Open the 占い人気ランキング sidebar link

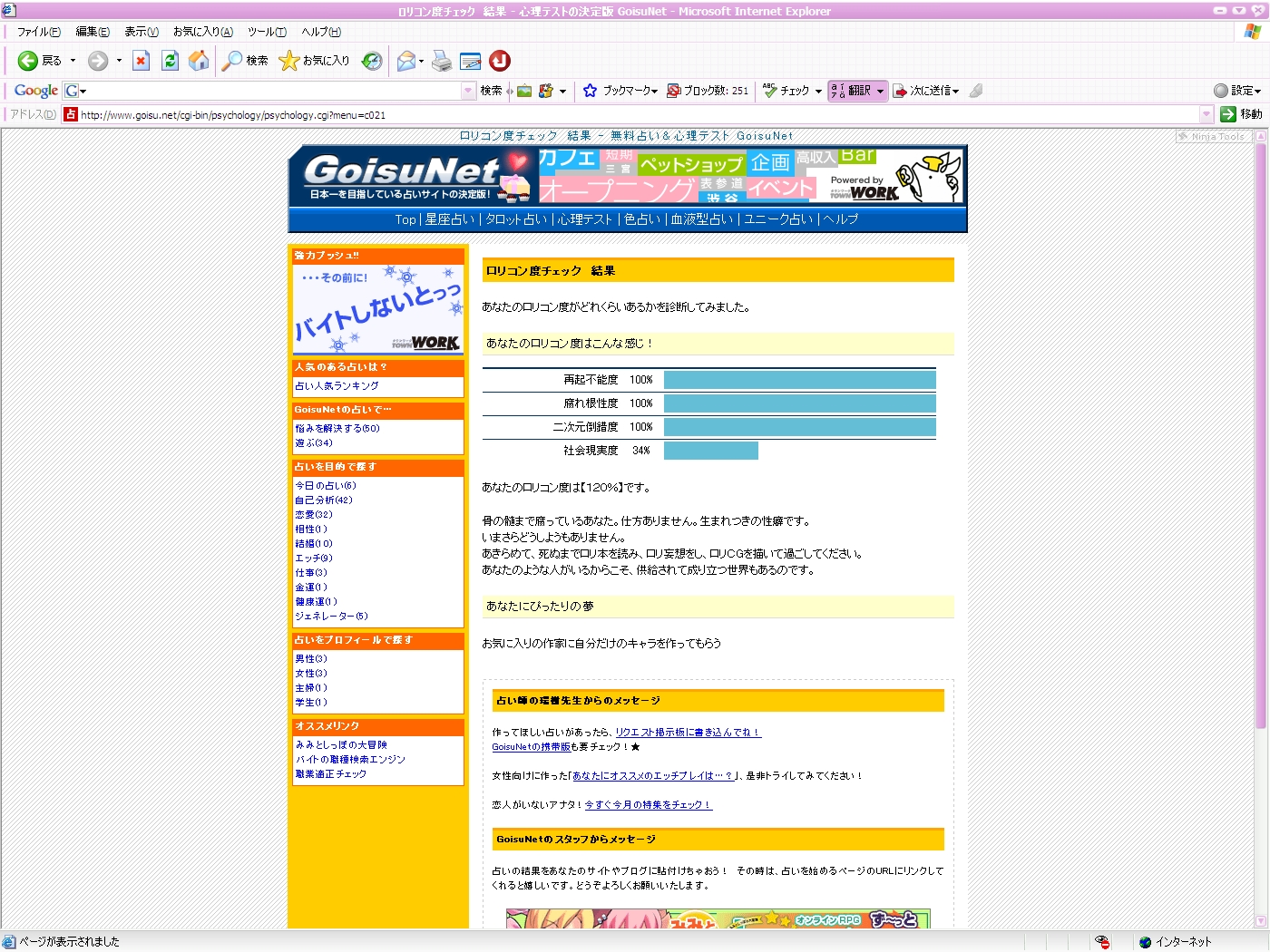337,386
